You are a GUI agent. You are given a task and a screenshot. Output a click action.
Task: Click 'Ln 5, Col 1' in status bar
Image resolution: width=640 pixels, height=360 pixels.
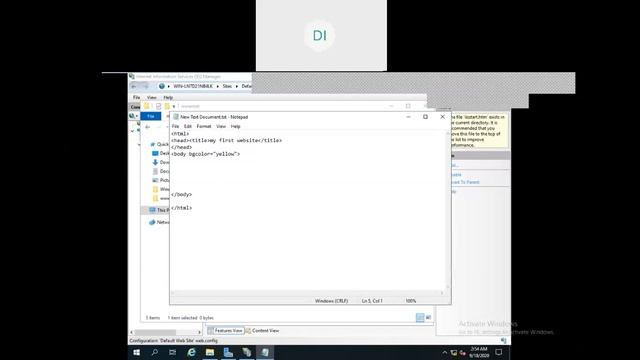pyautogui.click(x=372, y=301)
